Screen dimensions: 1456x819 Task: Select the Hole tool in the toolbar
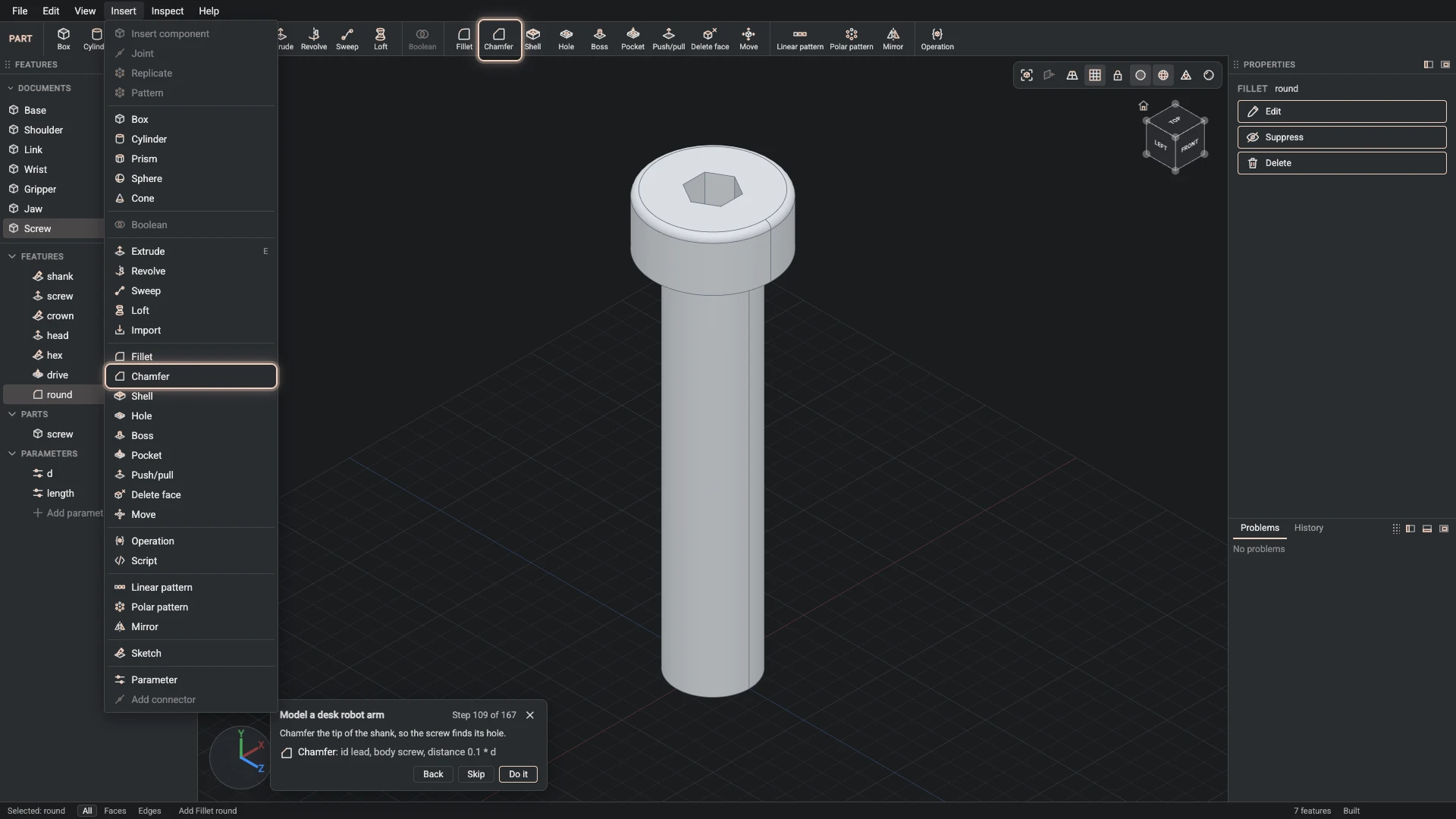566,39
